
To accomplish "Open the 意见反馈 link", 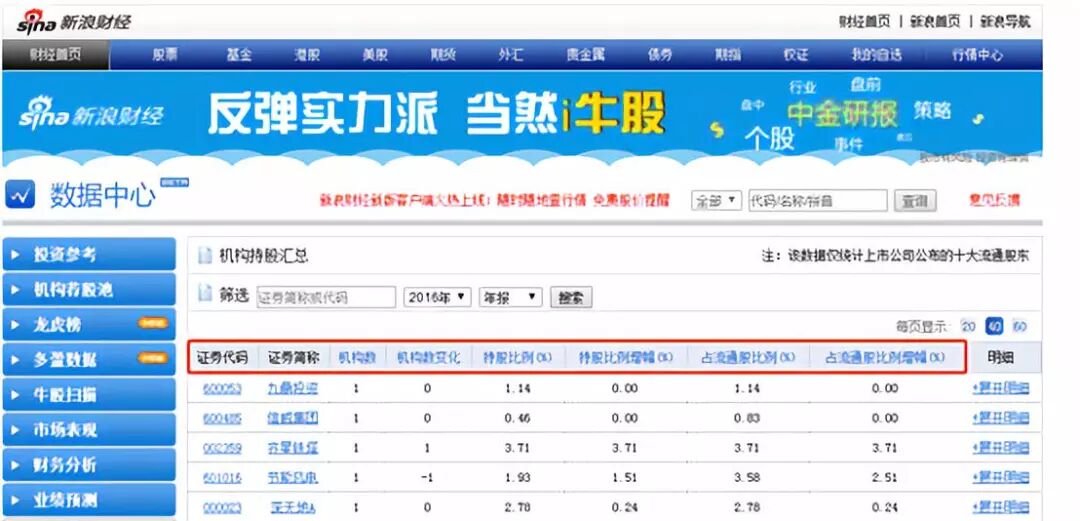I will click(x=995, y=201).
